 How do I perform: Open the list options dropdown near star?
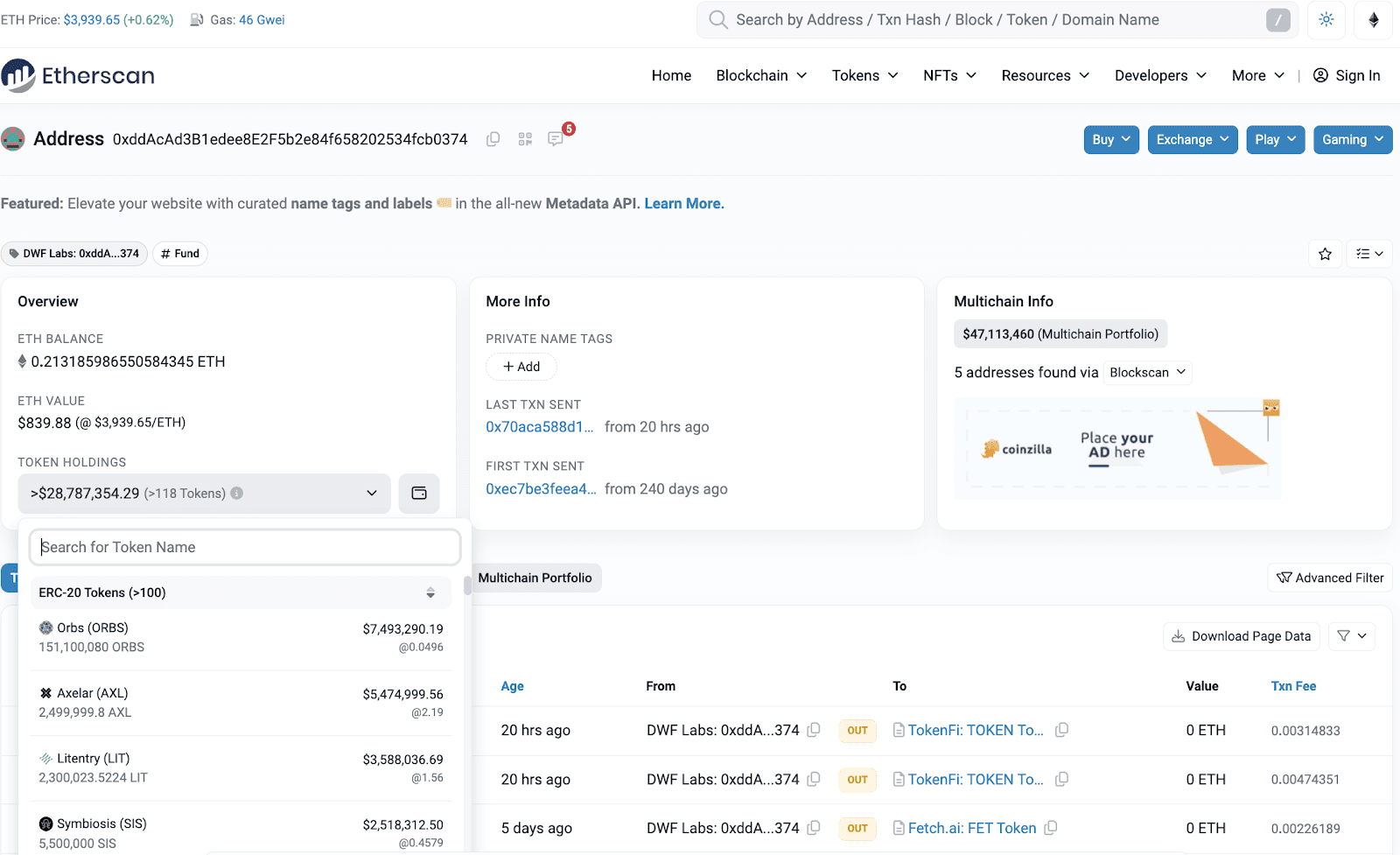pyautogui.click(x=1369, y=254)
